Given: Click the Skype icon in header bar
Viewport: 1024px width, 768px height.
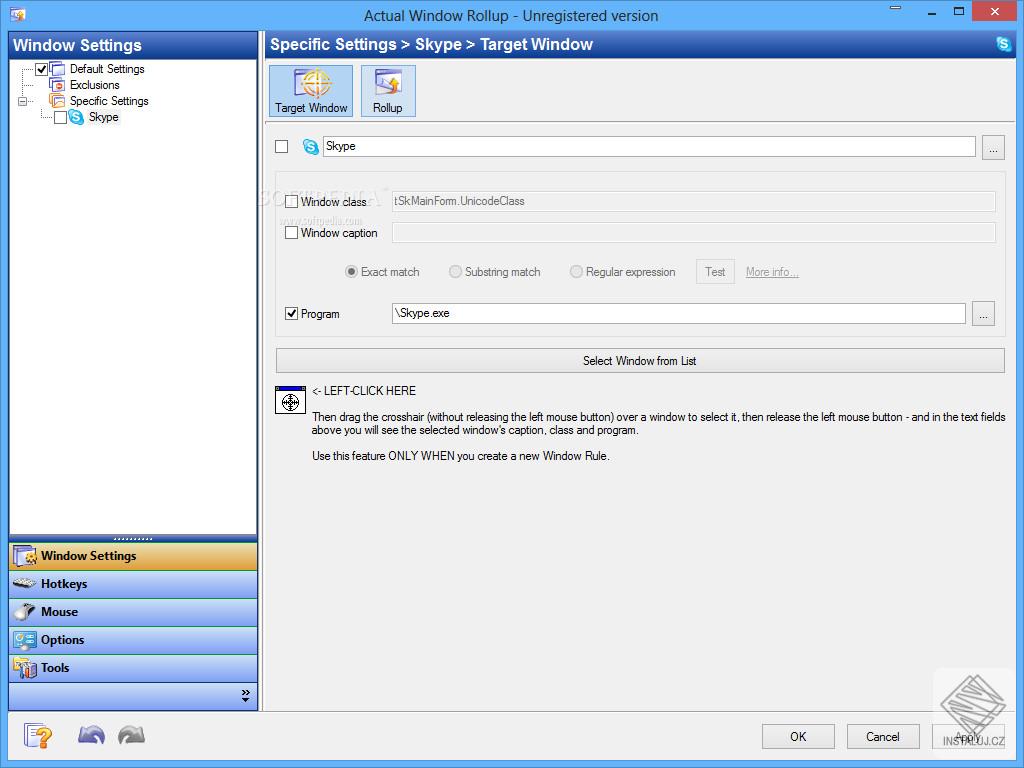Looking at the screenshot, I should [x=1004, y=44].
